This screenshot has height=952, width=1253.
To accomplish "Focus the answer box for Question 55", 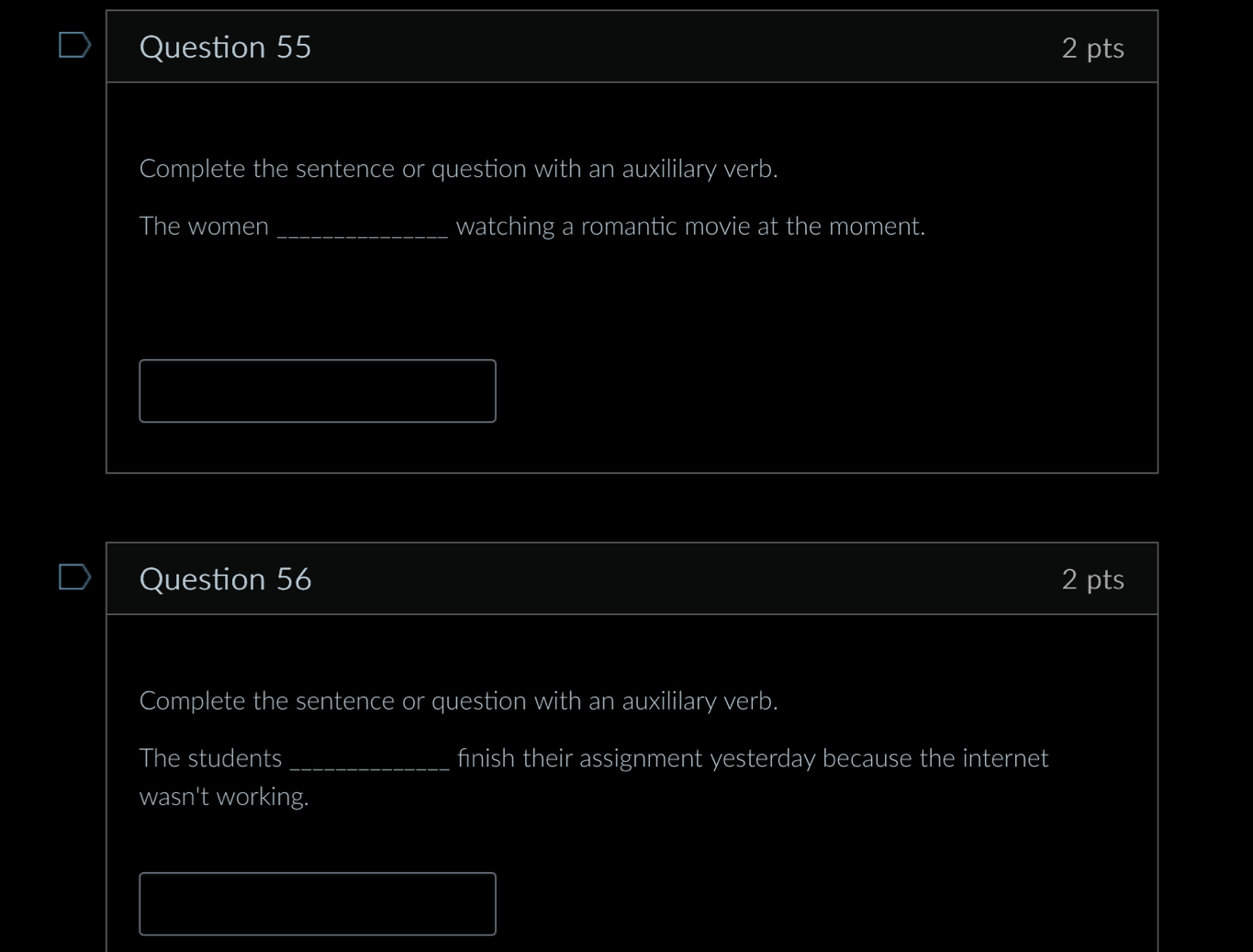I will 318,391.
